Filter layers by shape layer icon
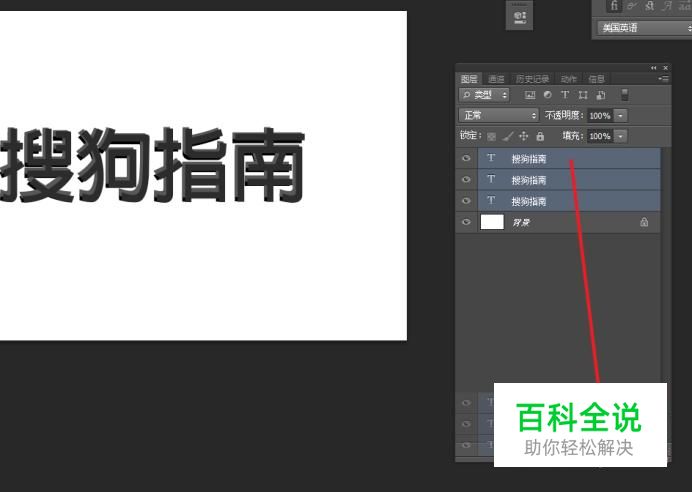The height and width of the screenshot is (492, 692). pos(583,95)
